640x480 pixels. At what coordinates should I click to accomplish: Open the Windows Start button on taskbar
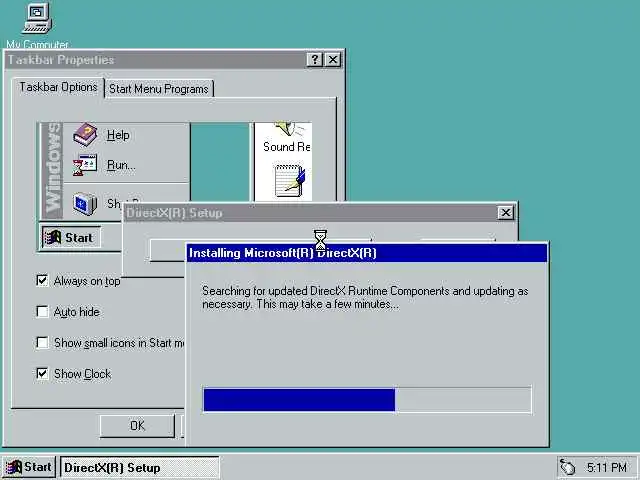click(28, 467)
